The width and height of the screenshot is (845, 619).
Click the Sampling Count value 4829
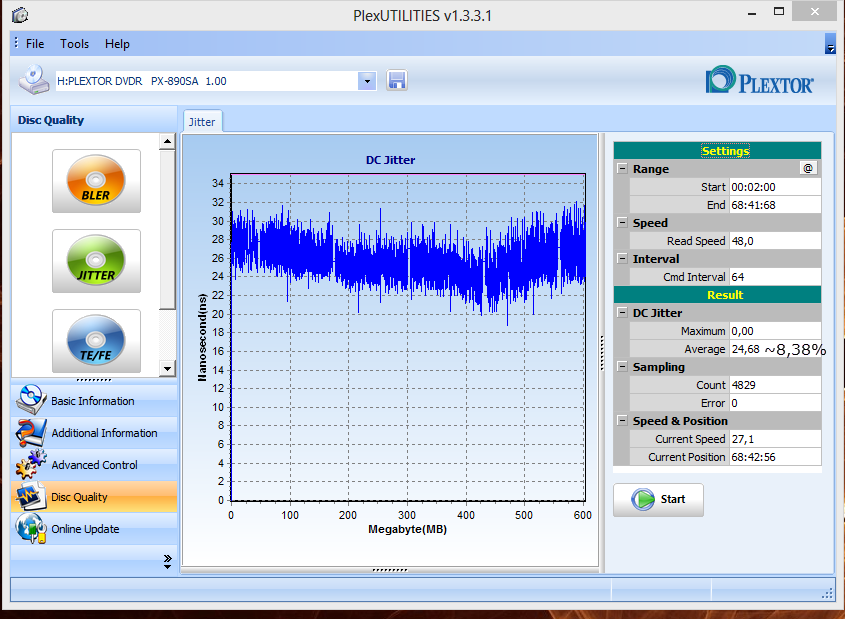(x=775, y=385)
